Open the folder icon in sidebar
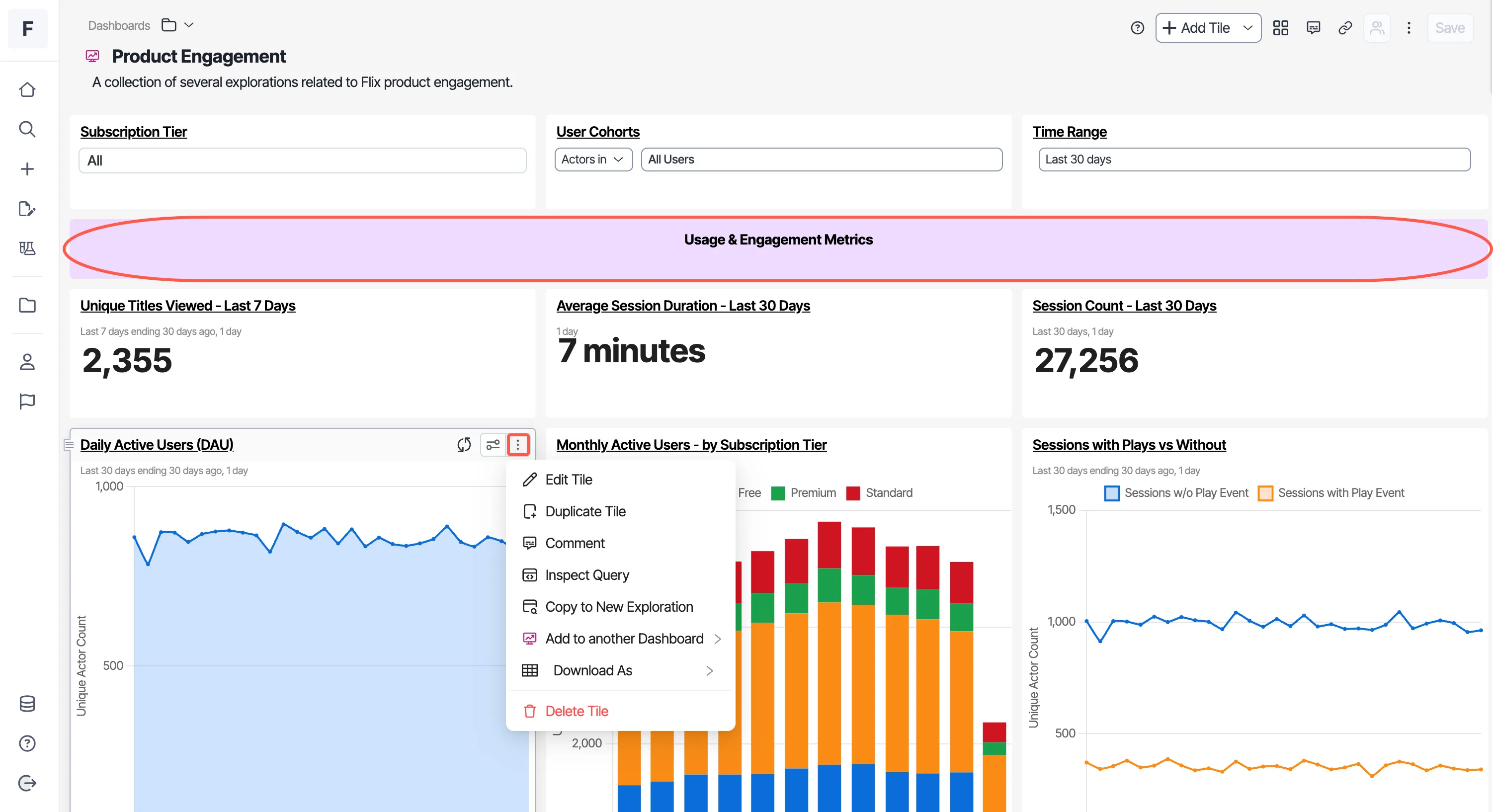This screenshot has height=812, width=1493. (x=27, y=305)
